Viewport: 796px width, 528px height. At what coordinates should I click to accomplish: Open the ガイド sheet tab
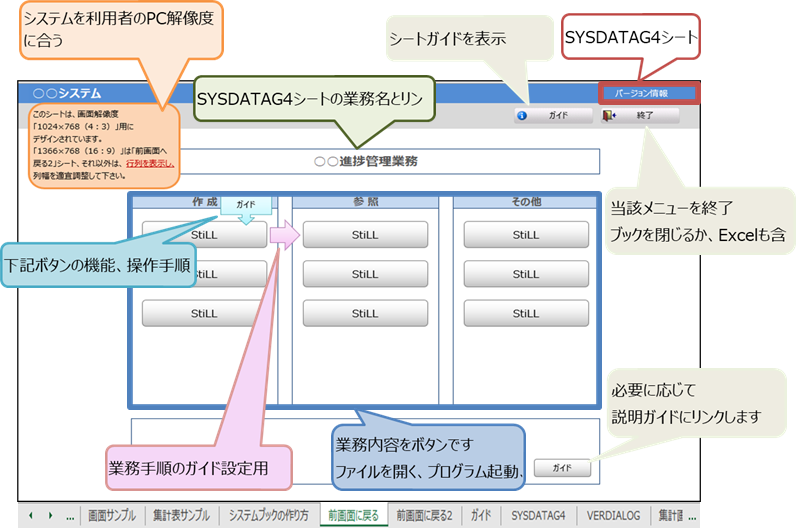coord(481,515)
